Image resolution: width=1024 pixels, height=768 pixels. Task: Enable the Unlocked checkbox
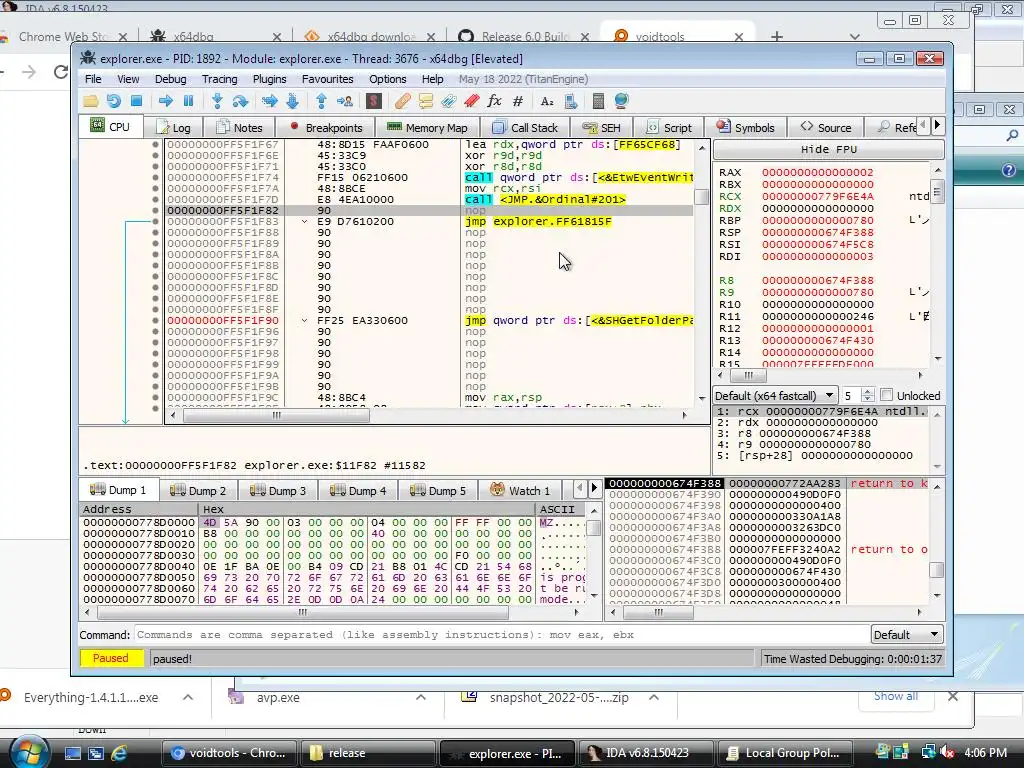pos(886,395)
